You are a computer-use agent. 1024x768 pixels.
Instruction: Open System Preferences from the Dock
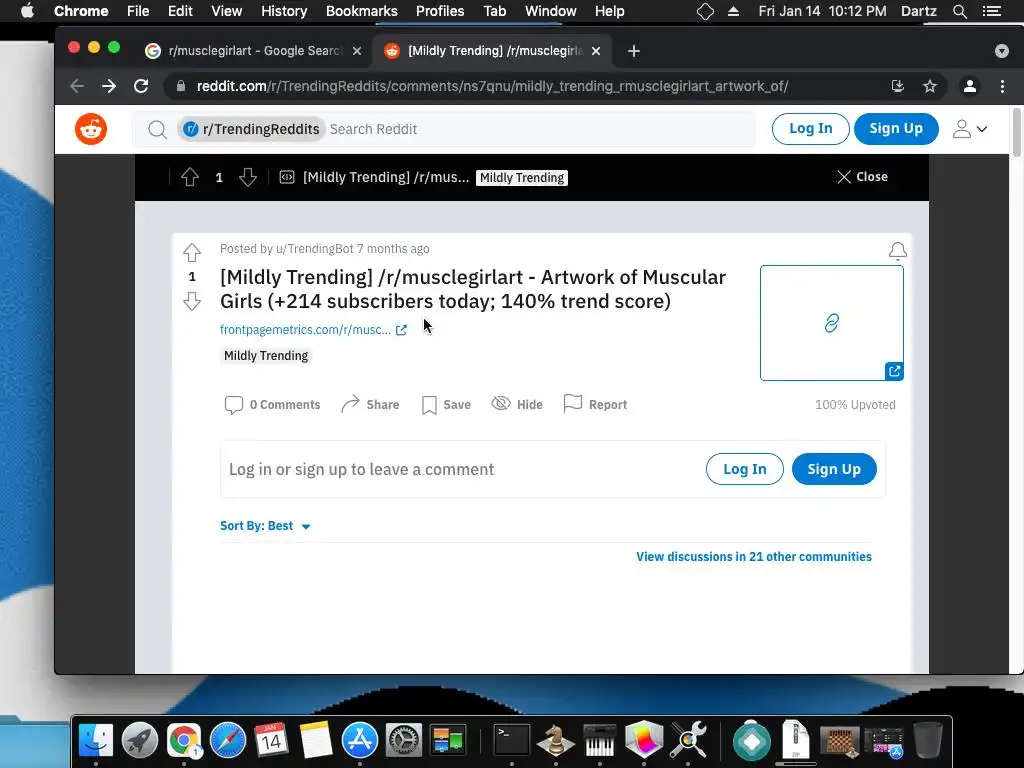[x=404, y=740]
